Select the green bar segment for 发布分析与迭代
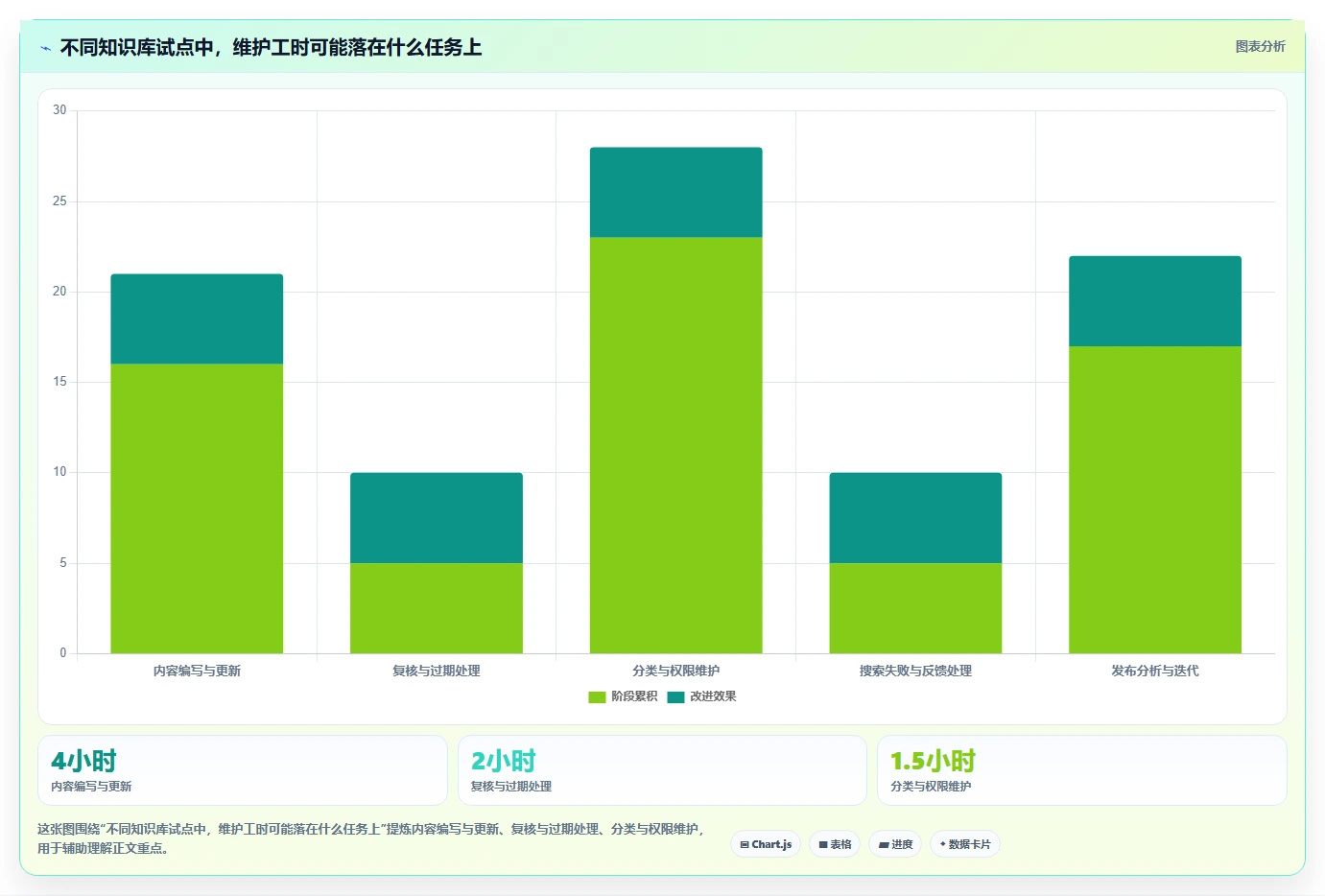1325x896 pixels. click(1155, 500)
